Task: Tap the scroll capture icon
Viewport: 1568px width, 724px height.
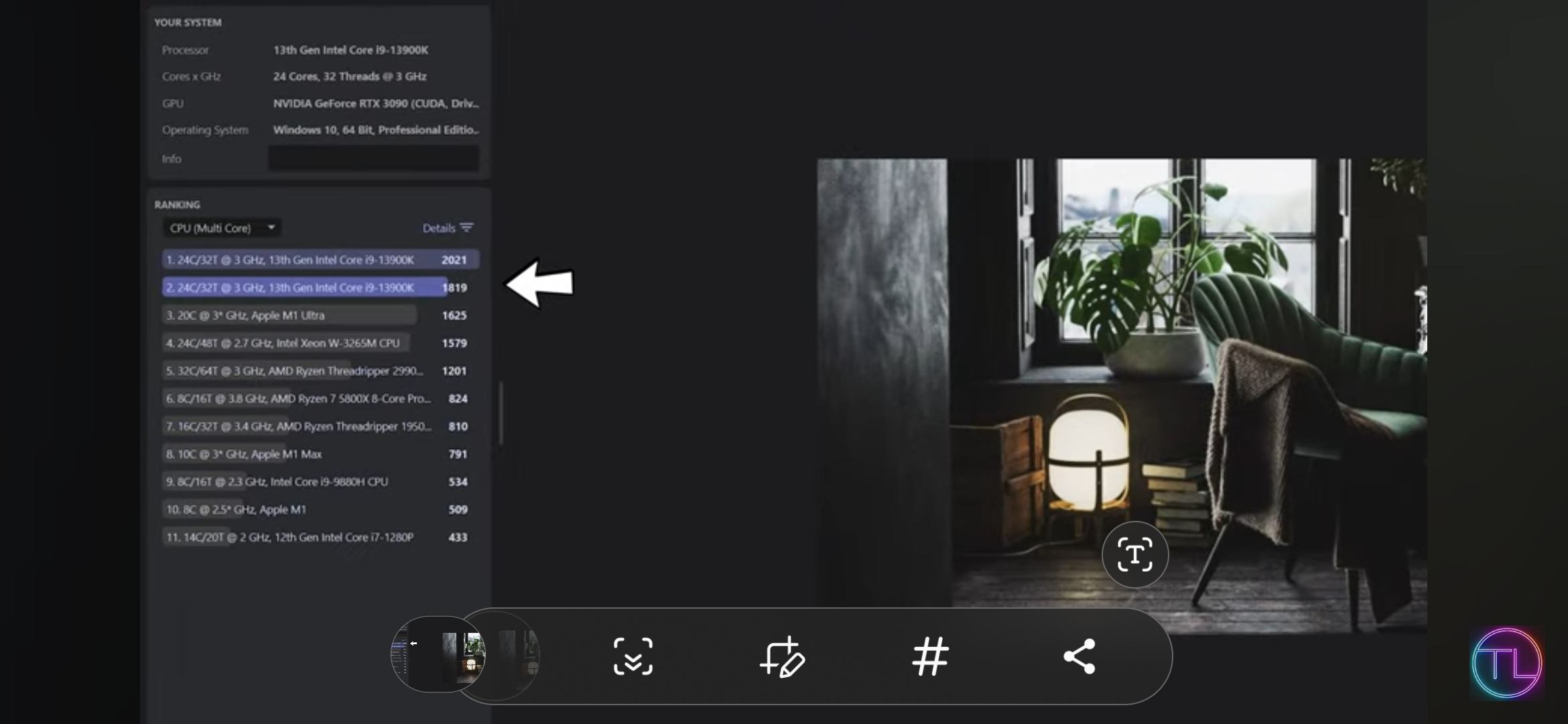Action: click(633, 656)
